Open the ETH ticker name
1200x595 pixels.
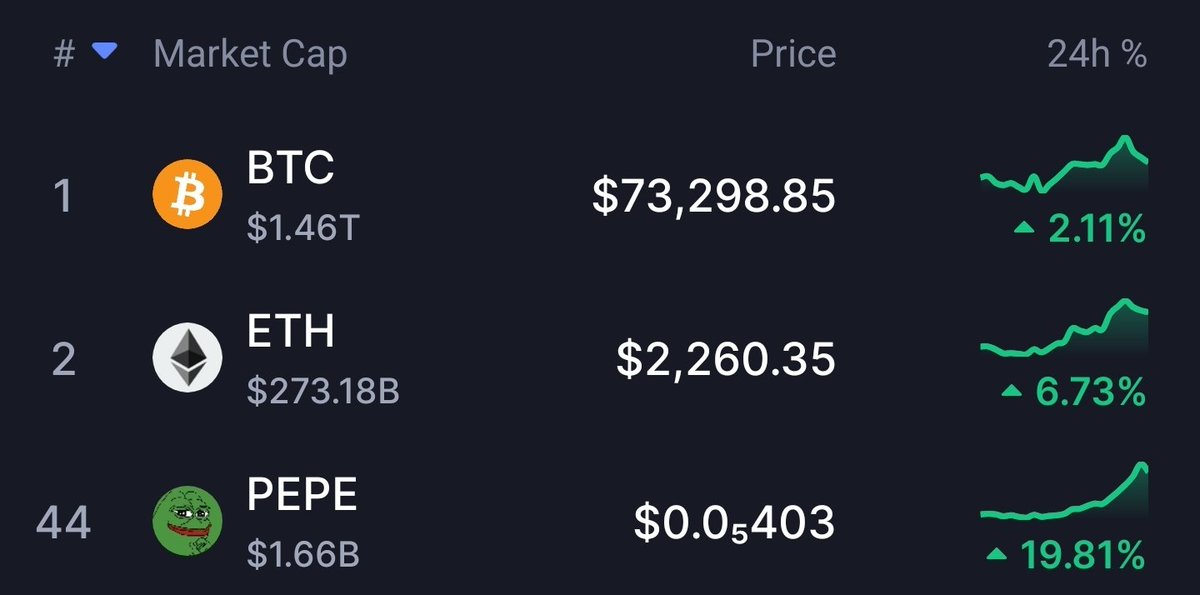[290, 332]
